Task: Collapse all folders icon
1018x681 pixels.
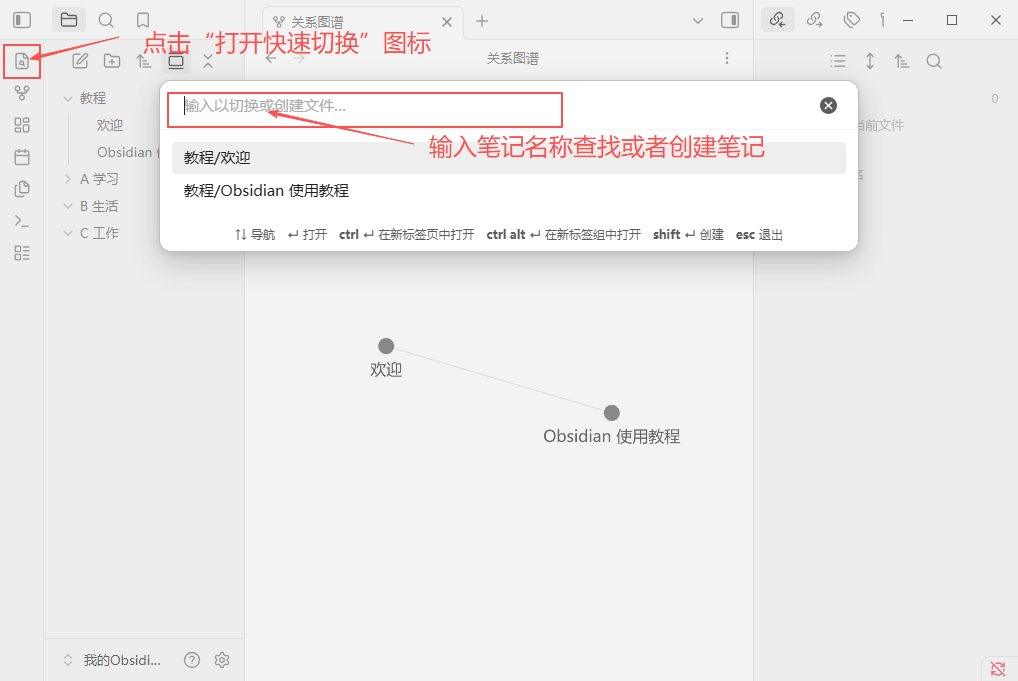Action: click(208, 62)
